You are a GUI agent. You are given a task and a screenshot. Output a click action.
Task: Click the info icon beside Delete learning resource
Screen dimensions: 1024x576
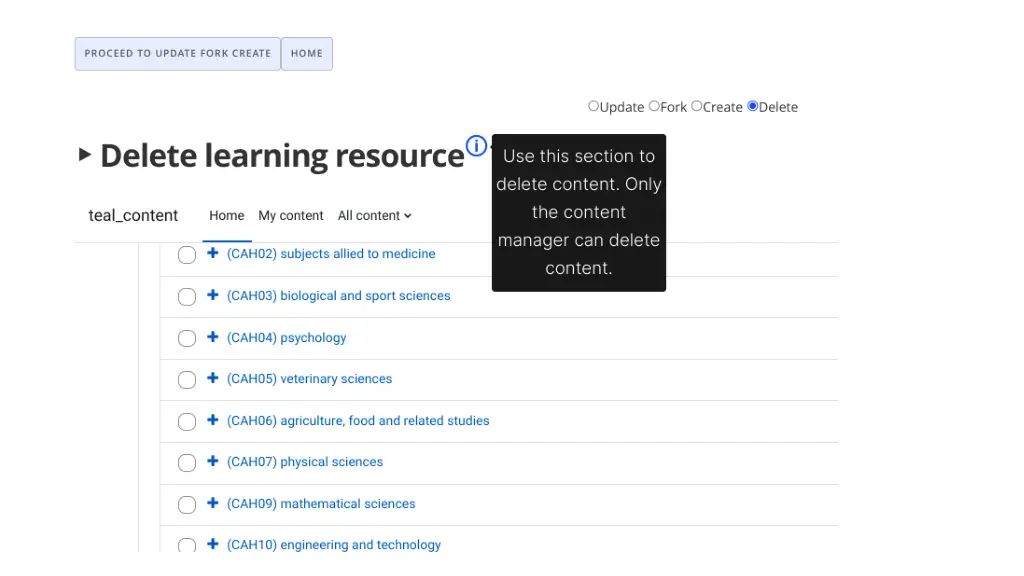tap(476, 146)
